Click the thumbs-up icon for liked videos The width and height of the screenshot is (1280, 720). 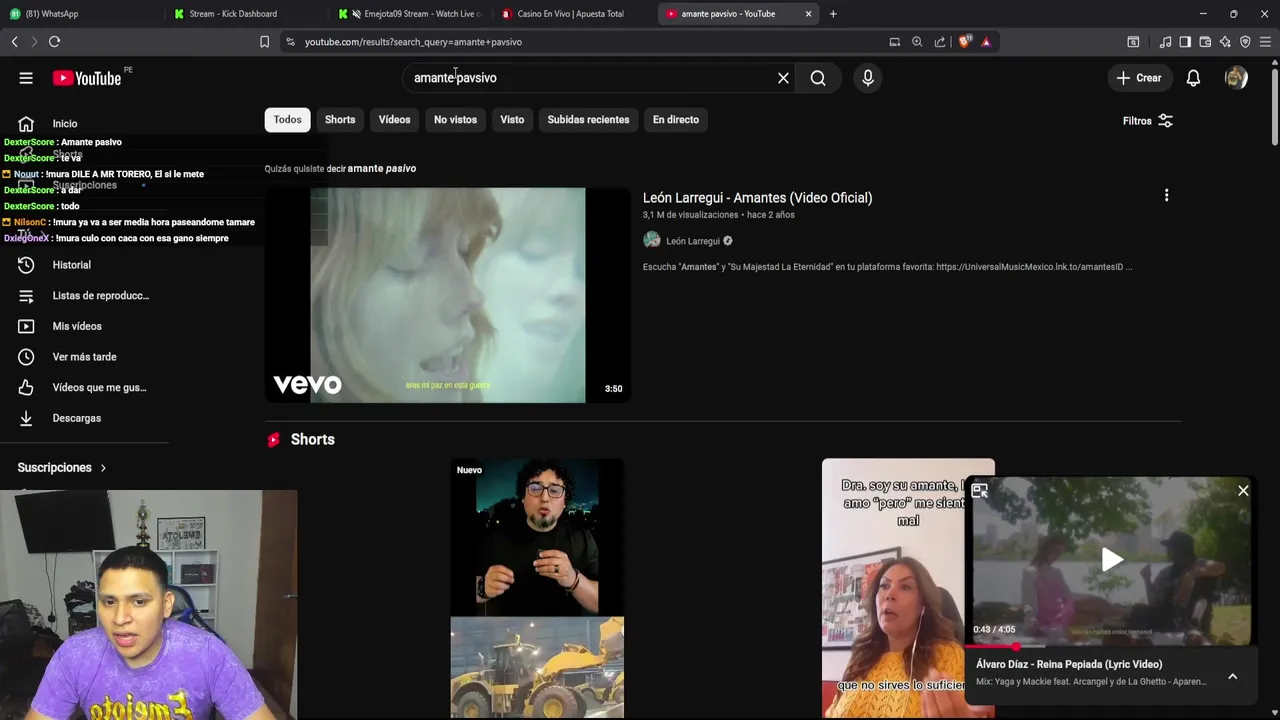pyautogui.click(x=26, y=387)
